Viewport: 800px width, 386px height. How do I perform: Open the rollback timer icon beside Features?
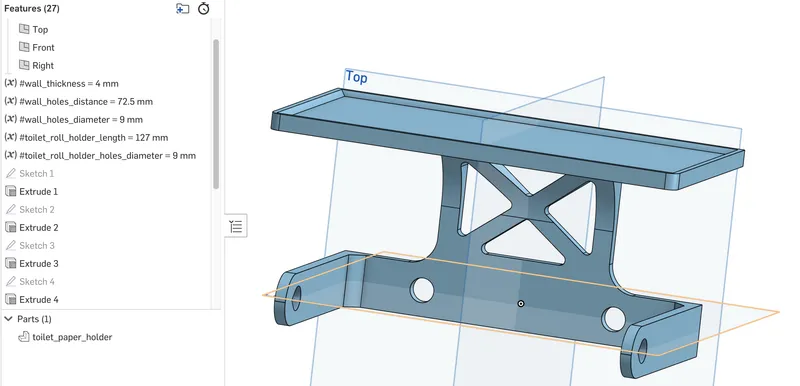click(x=204, y=9)
